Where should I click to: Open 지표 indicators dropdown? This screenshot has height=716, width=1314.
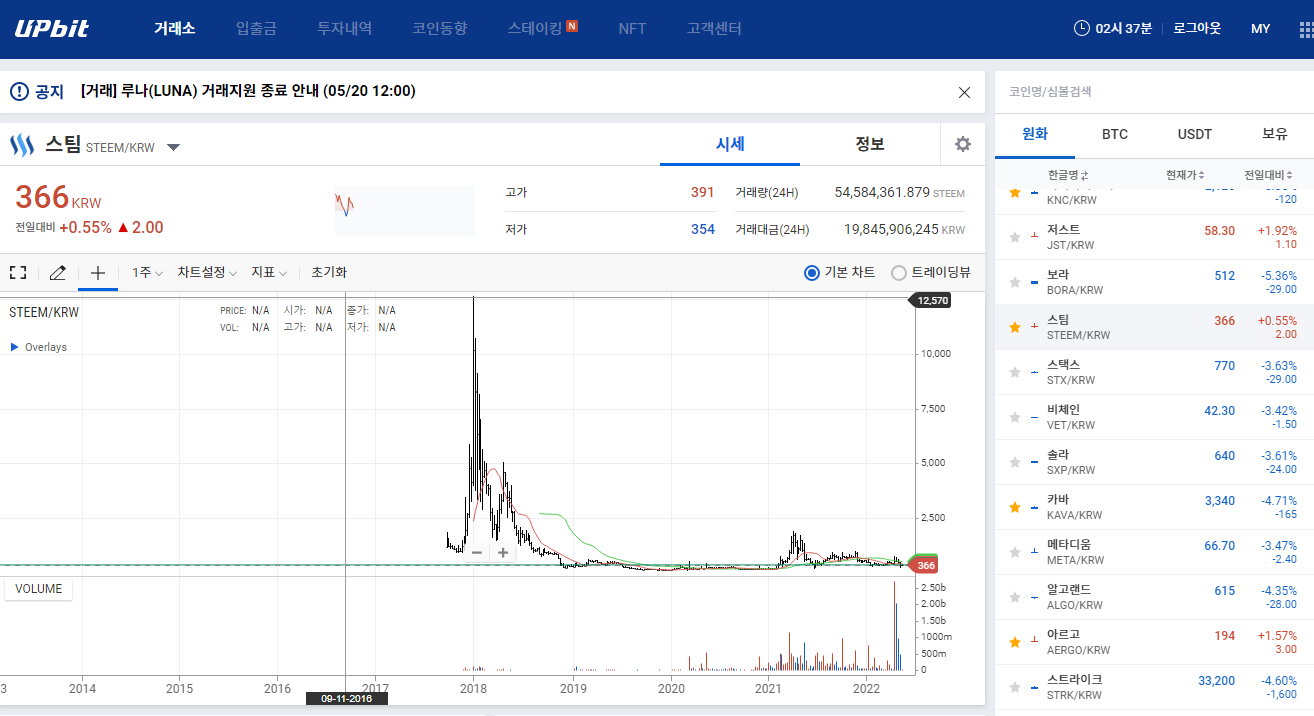click(x=269, y=272)
